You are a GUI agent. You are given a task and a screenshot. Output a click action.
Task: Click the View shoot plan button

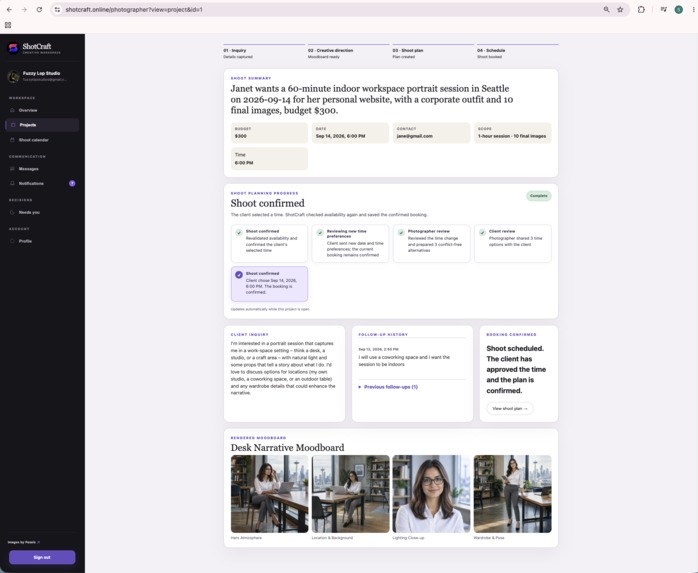pos(510,408)
